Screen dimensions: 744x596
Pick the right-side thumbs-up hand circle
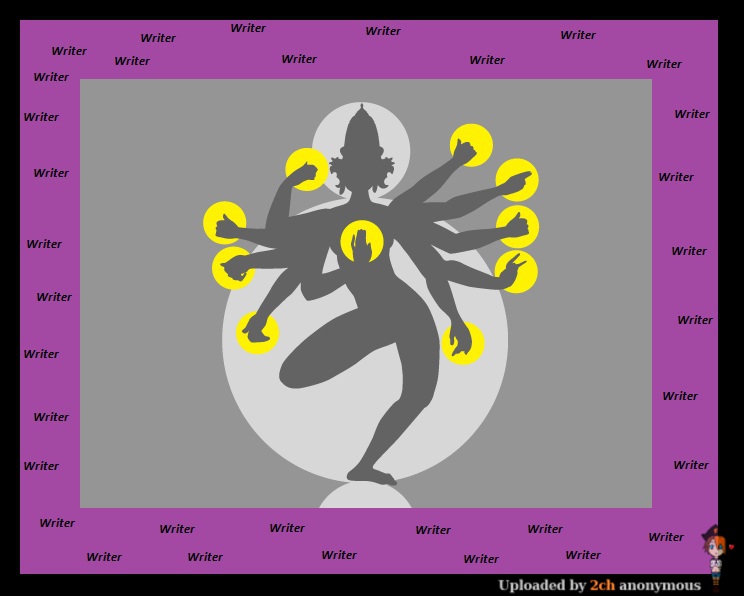click(x=518, y=226)
